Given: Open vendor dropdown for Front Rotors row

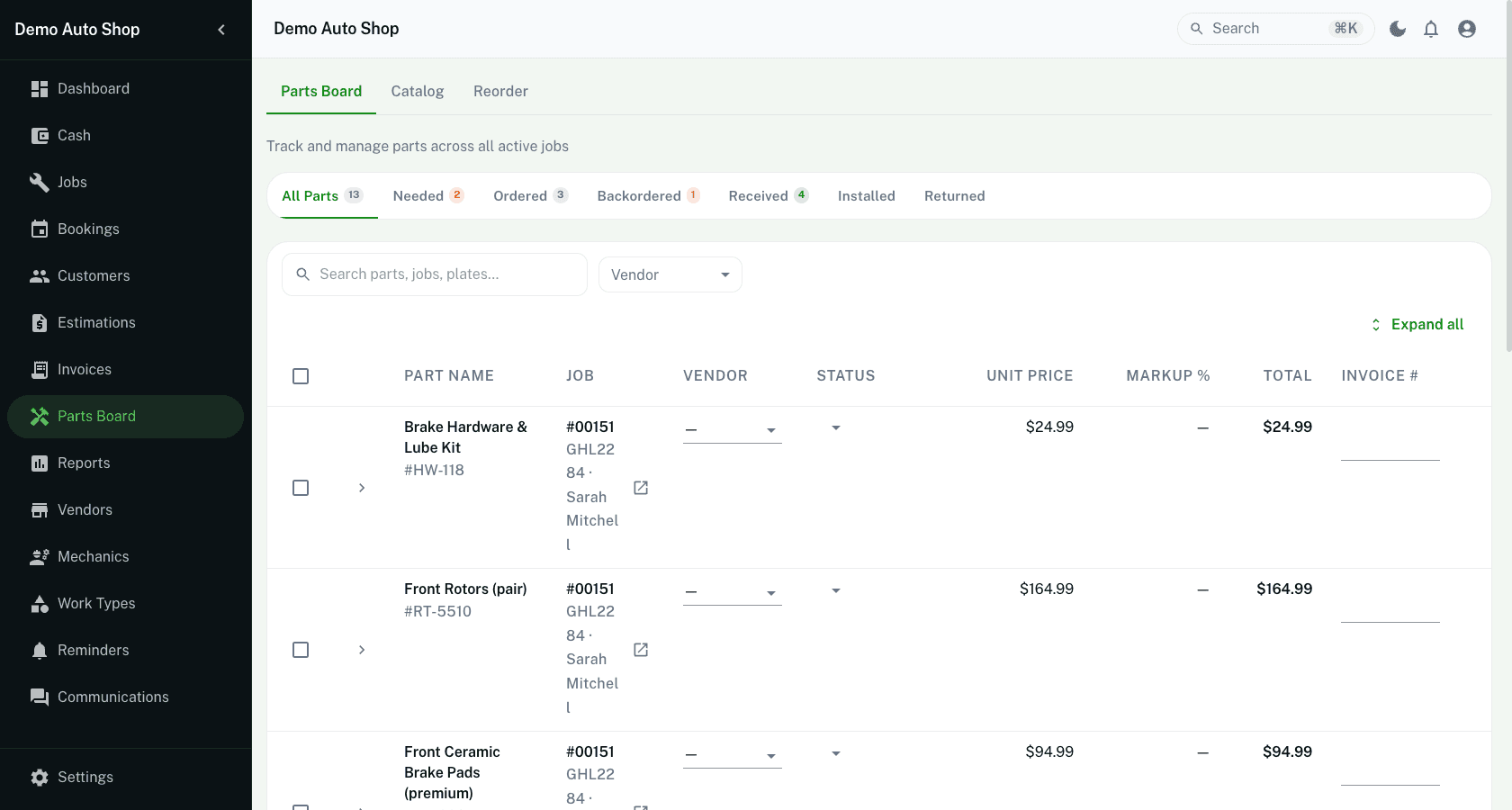Looking at the screenshot, I should pyautogui.click(x=733, y=592).
